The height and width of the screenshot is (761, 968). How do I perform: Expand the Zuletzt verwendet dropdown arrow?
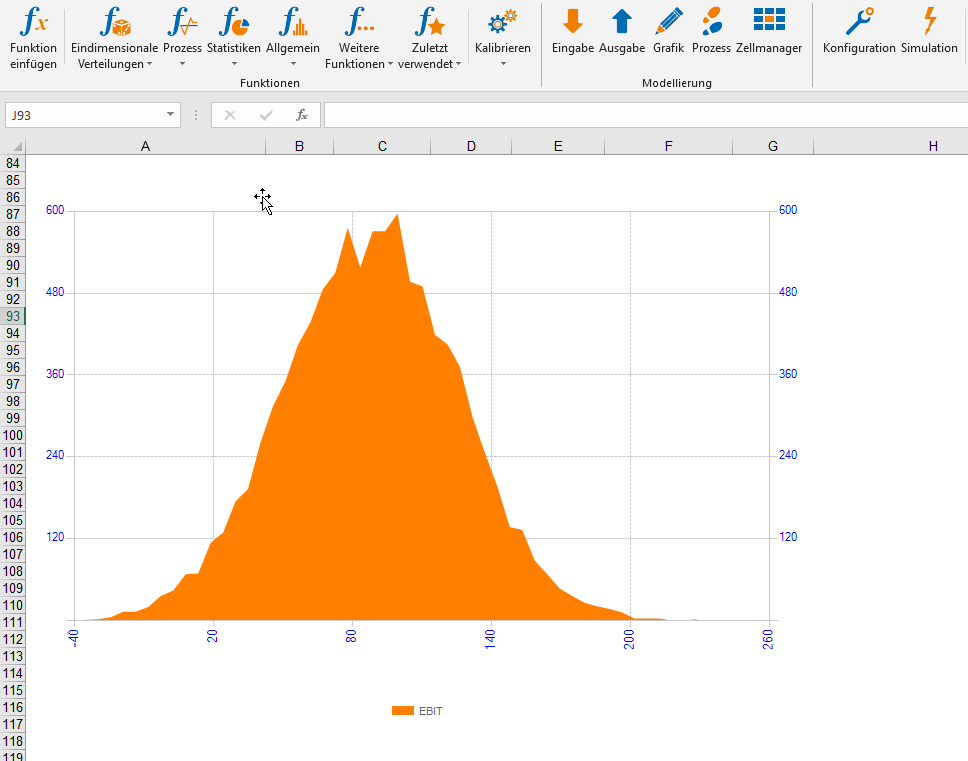(x=459, y=64)
